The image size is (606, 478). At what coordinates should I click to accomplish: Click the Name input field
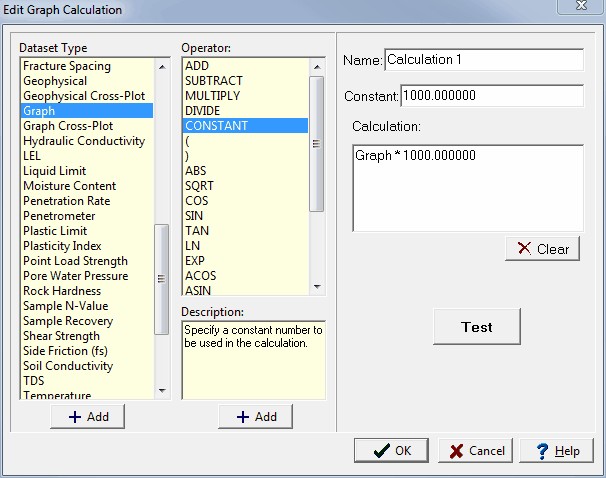coord(483,60)
